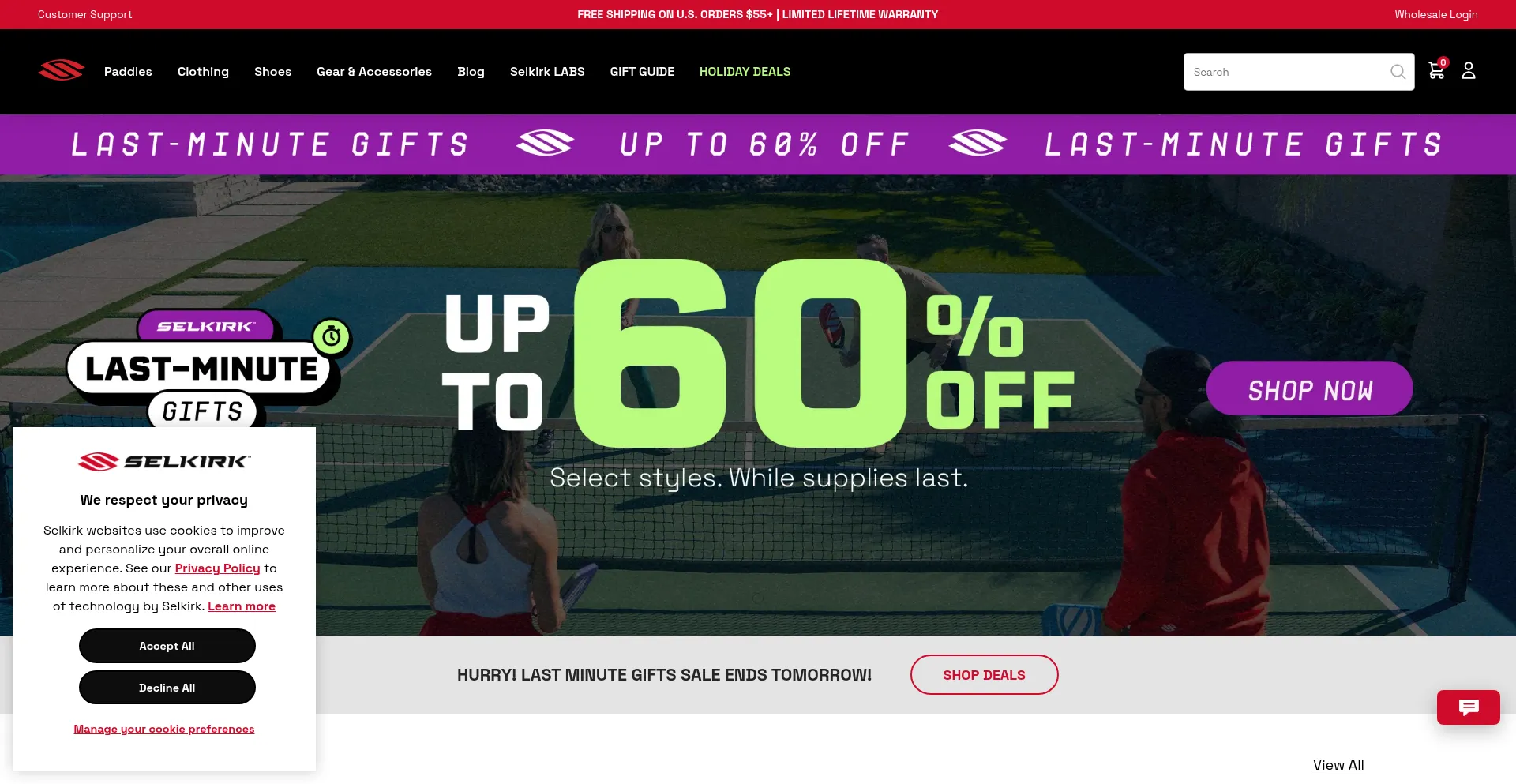Click the stopwatch icon on Last-Minute Gifts badge
Viewport: 1516px width, 784px height.
pos(332,337)
